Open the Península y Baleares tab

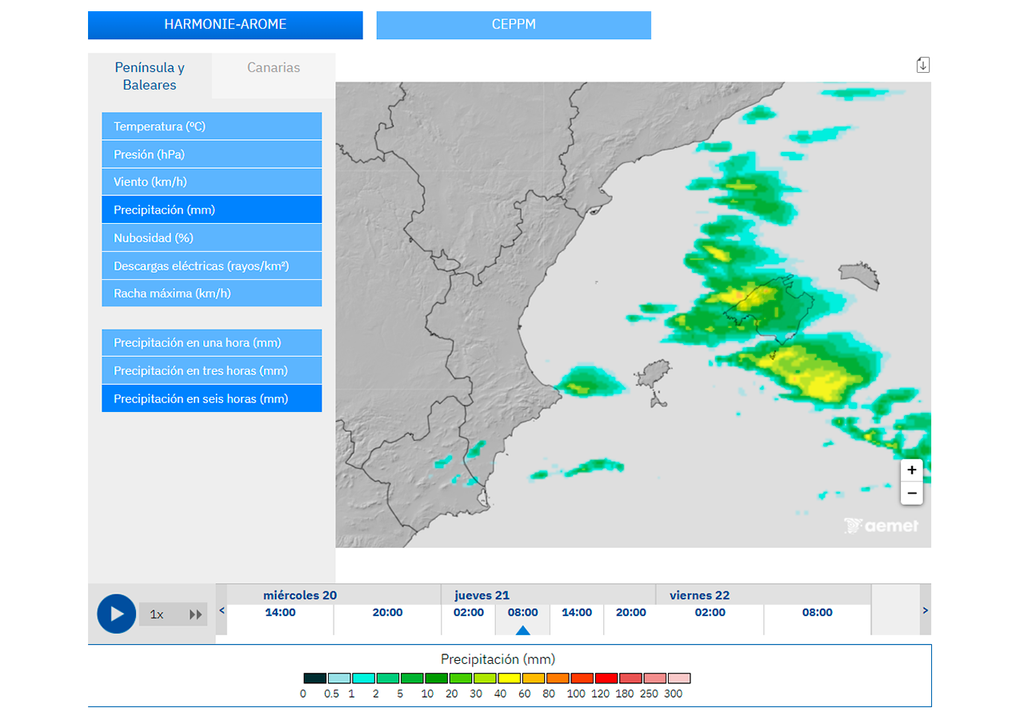150,76
